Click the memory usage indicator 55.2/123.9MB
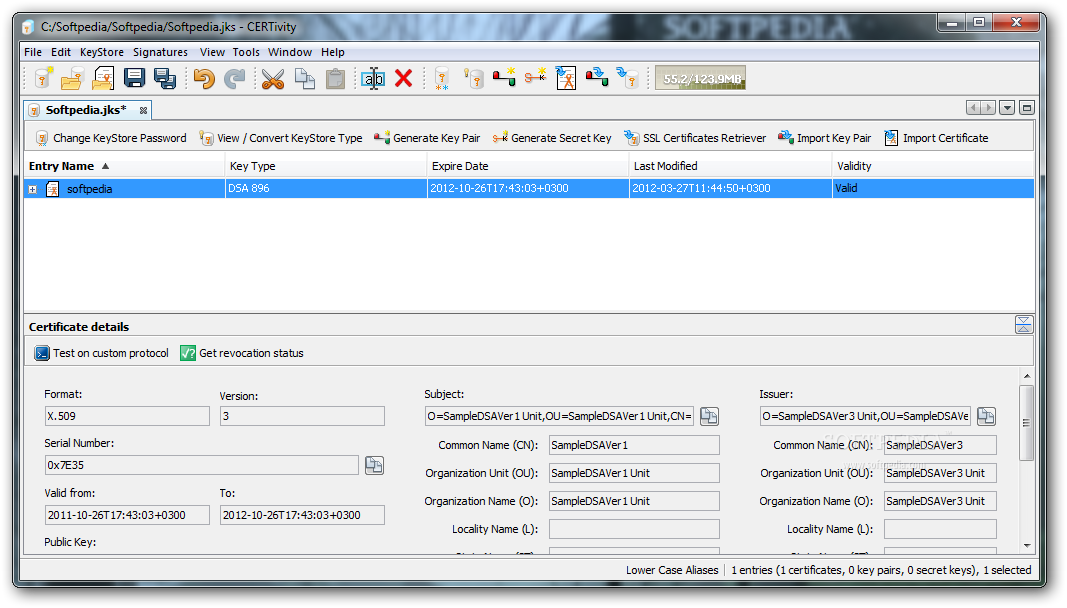Image resolution: width=1067 pixels, height=608 pixels. coord(701,78)
